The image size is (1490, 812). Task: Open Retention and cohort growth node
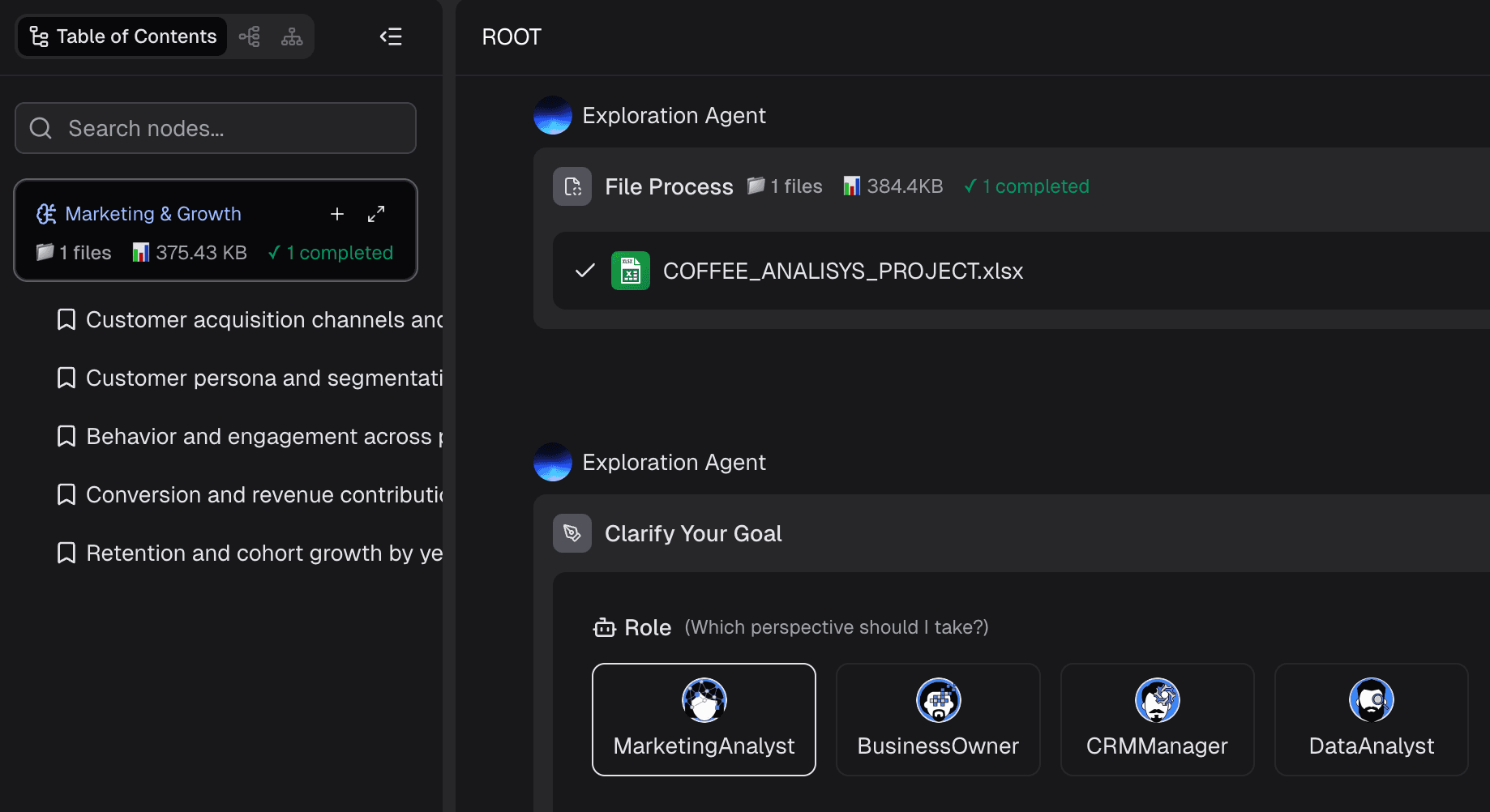(264, 553)
